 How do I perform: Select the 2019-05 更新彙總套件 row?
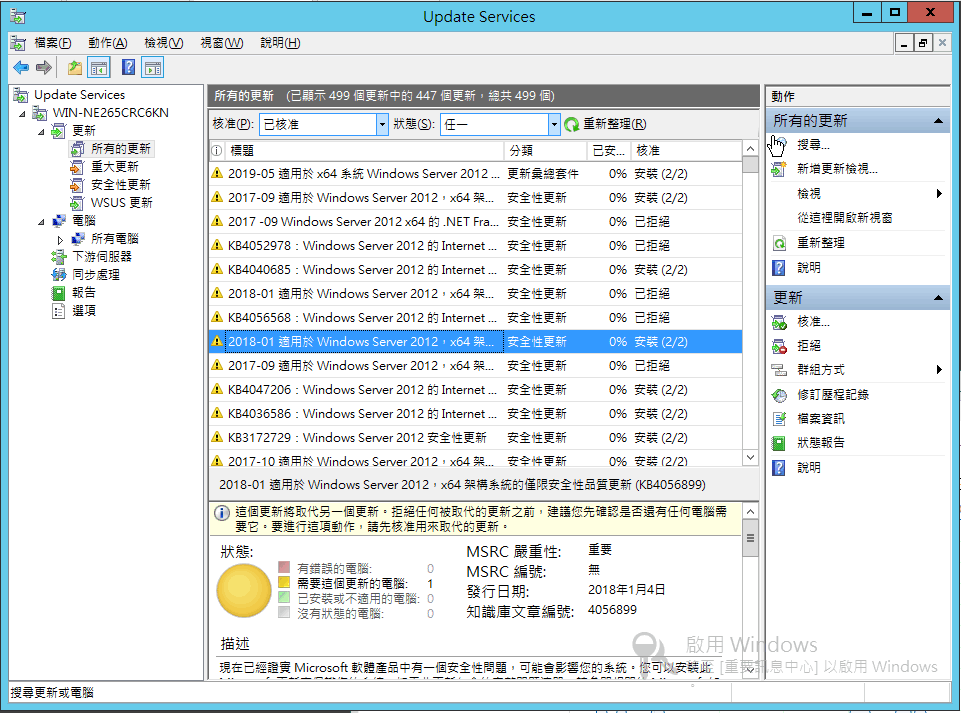pos(475,174)
